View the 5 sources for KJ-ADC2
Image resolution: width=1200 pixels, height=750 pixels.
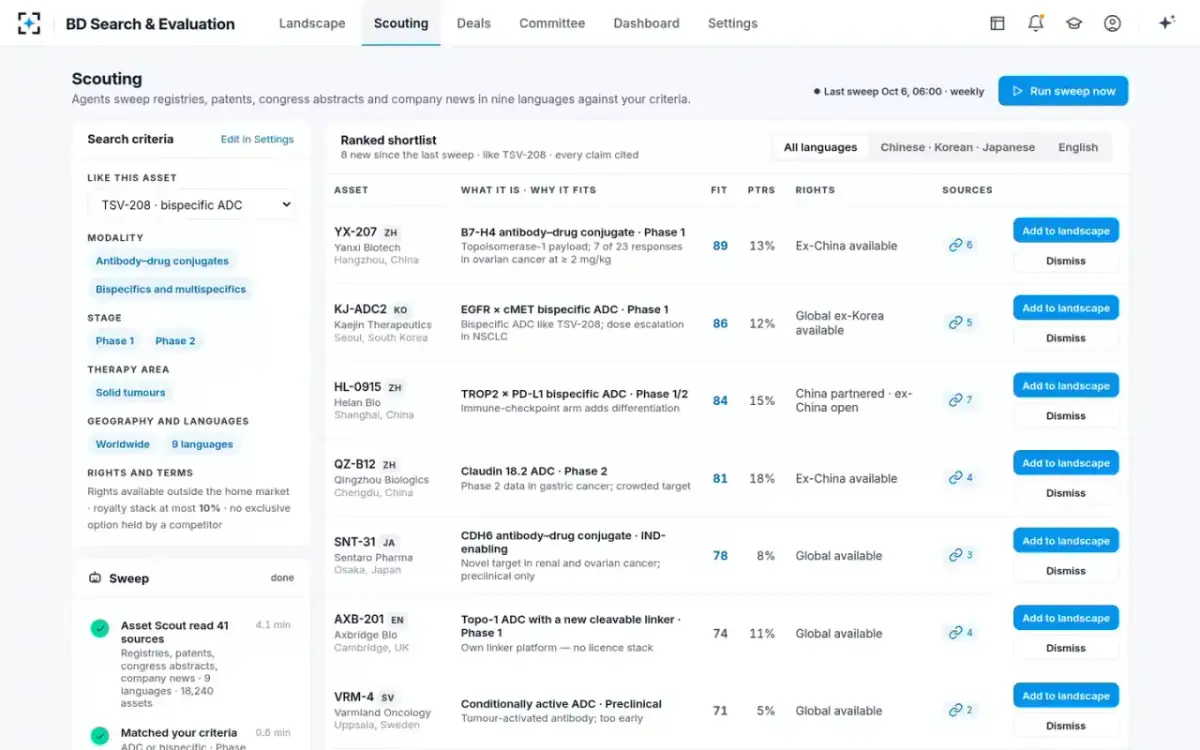961,323
